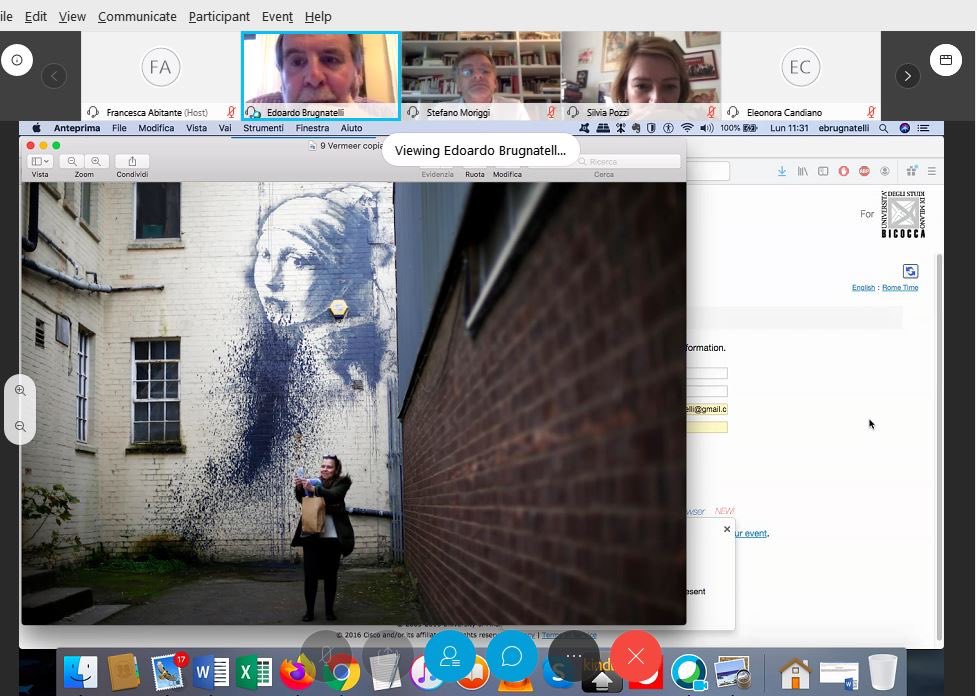Select Silvia Pozzi video thumbnail
977x696 pixels.
641,76
